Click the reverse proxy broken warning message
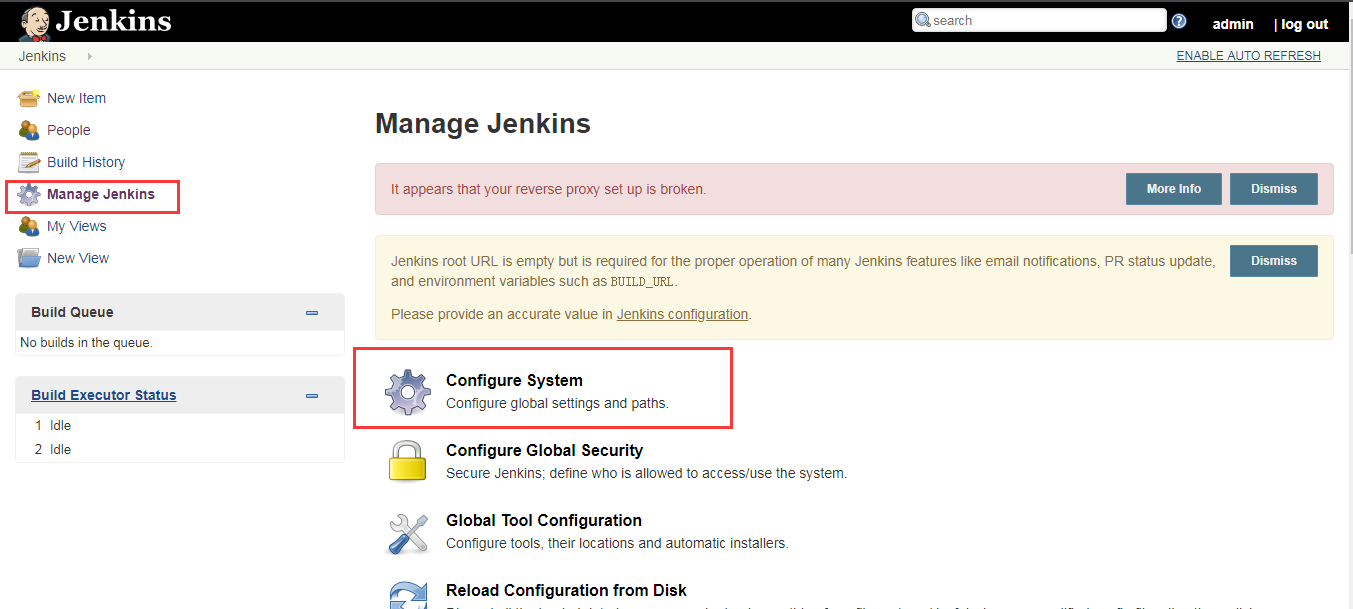1353x609 pixels. click(548, 189)
